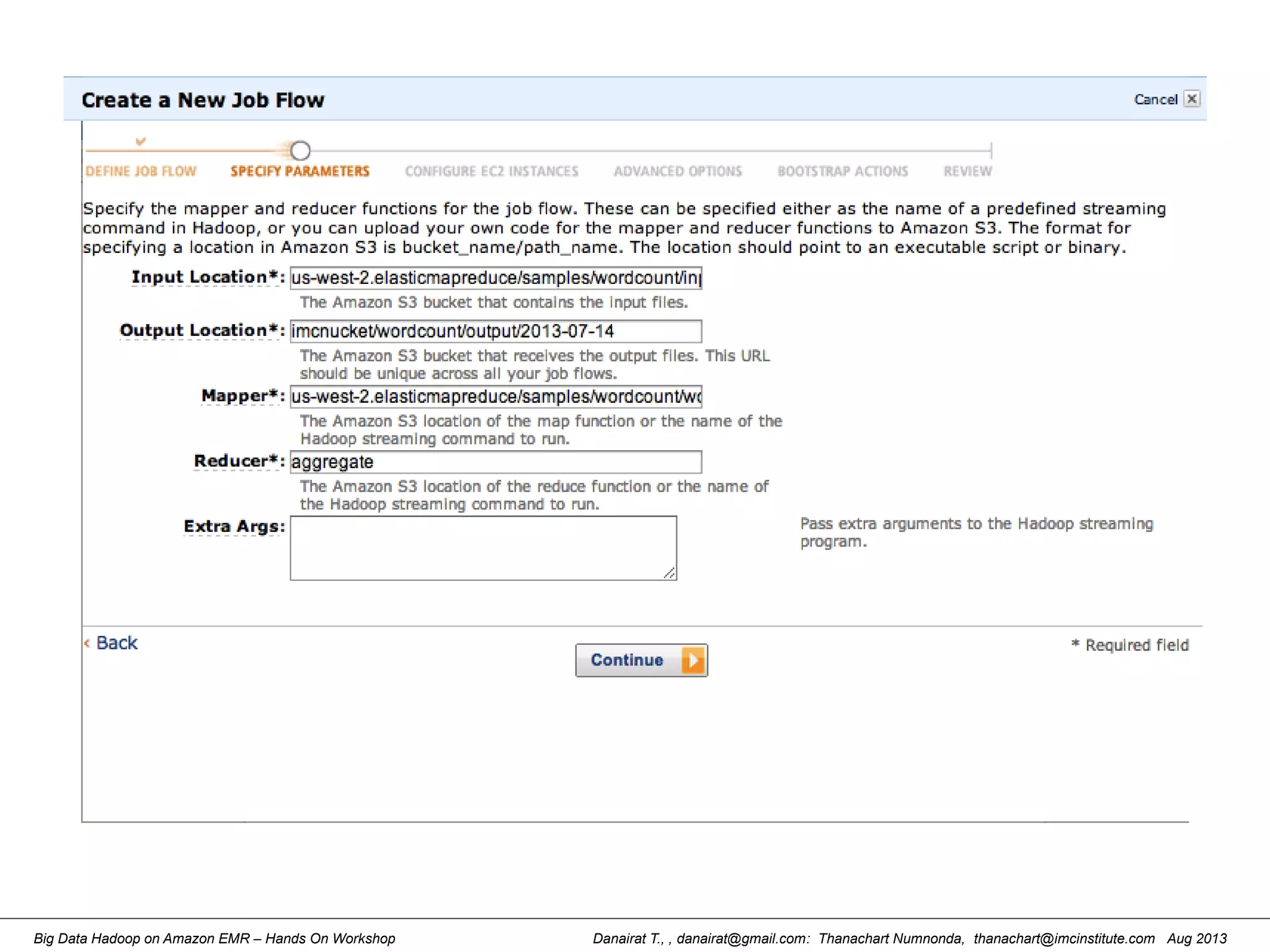Click 'The Amazon S3 bucket that receives the output files' hint
This screenshot has height=952, width=1270.
tap(535, 364)
